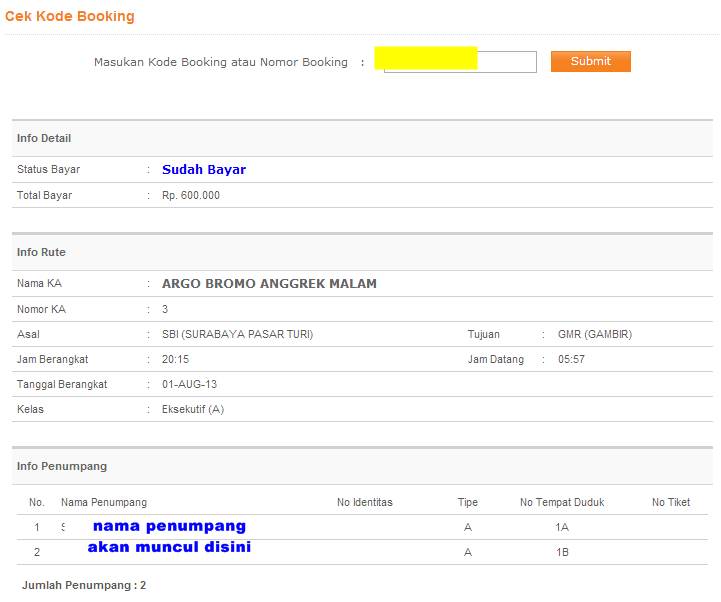Viewport: 721px width, 602px height.
Task: Click the 'No Identitas' column header
Action: [365, 502]
